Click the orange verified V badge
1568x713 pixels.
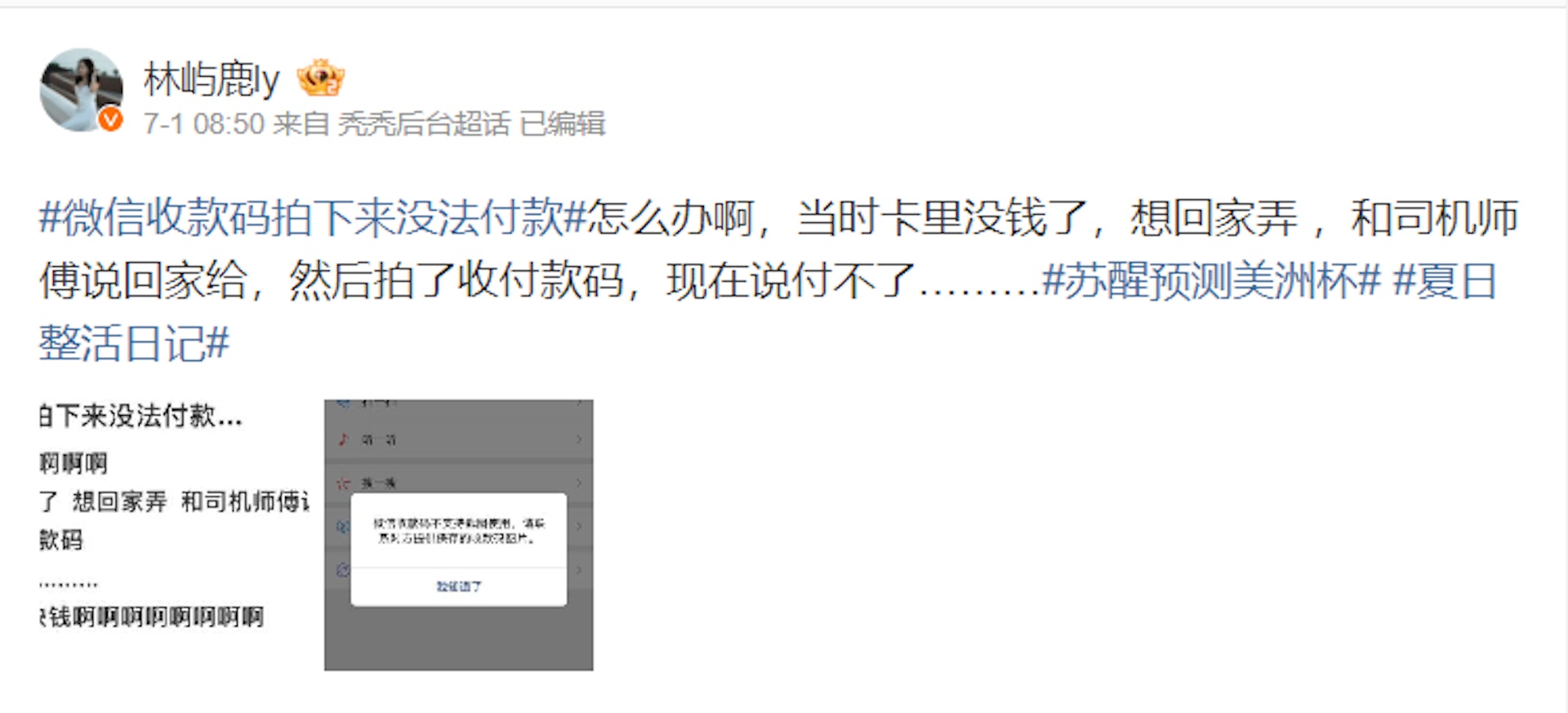click(110, 120)
